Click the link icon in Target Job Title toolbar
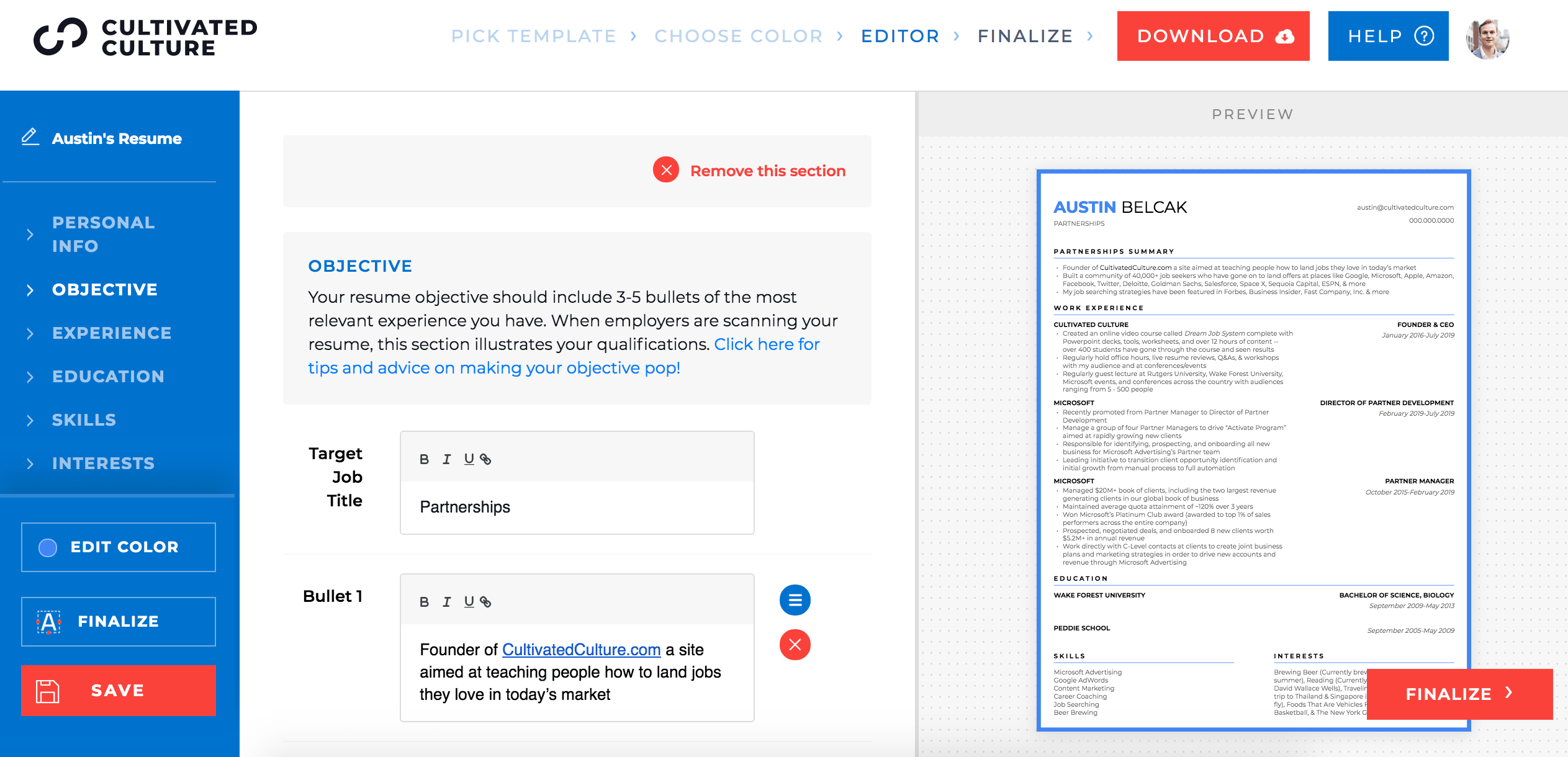The width and height of the screenshot is (1568, 757). pyautogui.click(x=486, y=459)
